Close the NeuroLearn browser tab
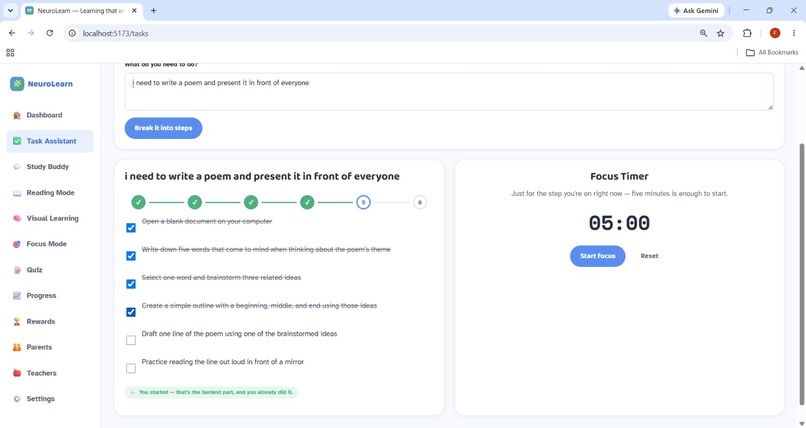 (136, 10)
